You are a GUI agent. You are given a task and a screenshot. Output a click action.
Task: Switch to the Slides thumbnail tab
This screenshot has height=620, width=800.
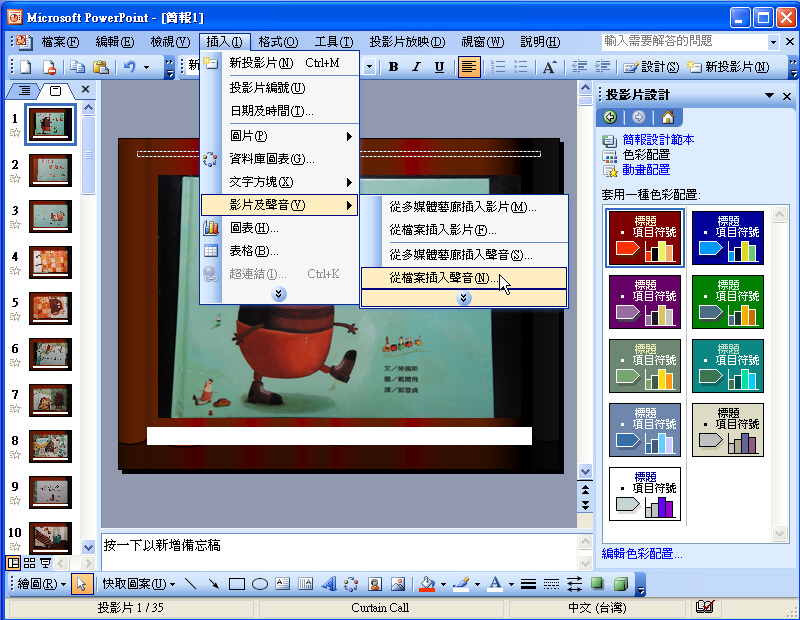click(x=56, y=91)
